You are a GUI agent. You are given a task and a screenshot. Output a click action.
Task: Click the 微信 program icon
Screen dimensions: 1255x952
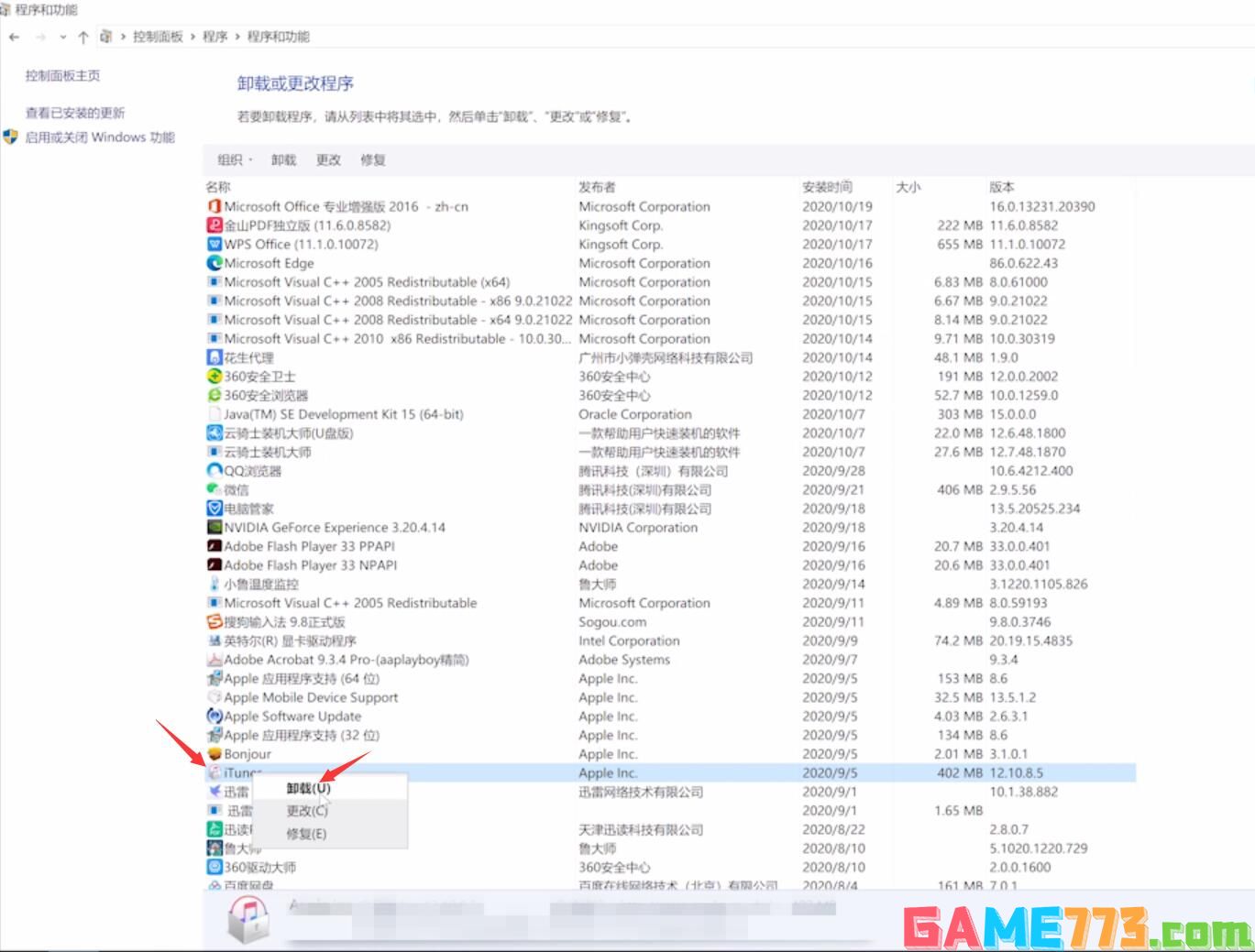pyautogui.click(x=215, y=489)
